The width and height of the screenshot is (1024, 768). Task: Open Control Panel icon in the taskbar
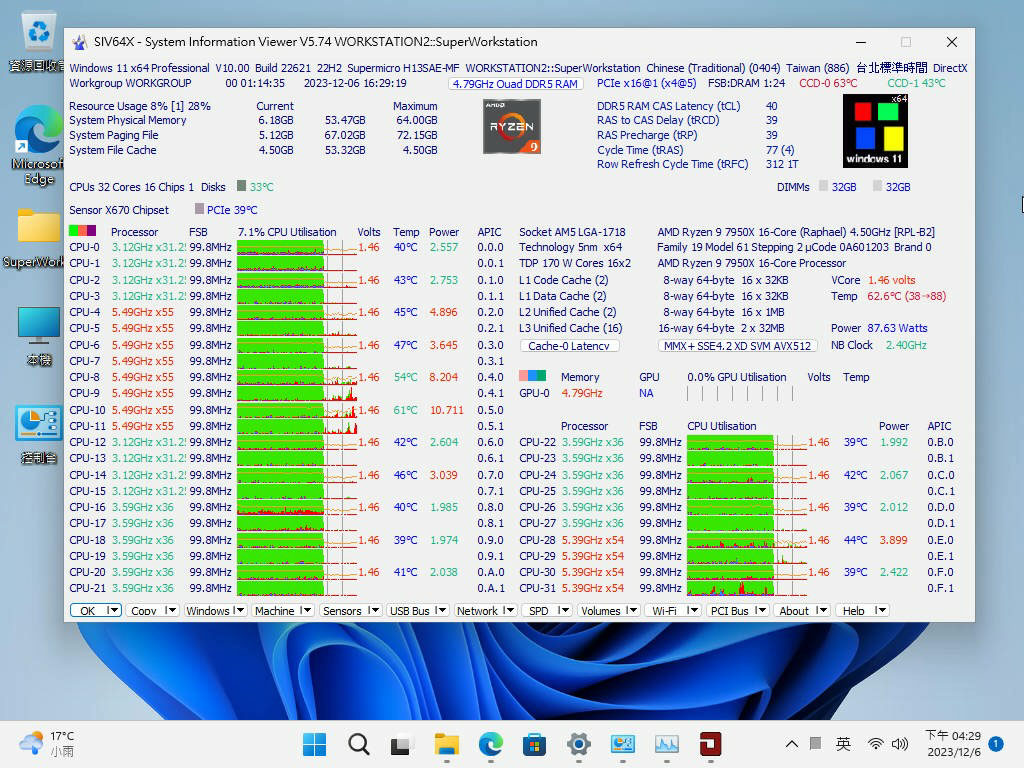click(622, 744)
